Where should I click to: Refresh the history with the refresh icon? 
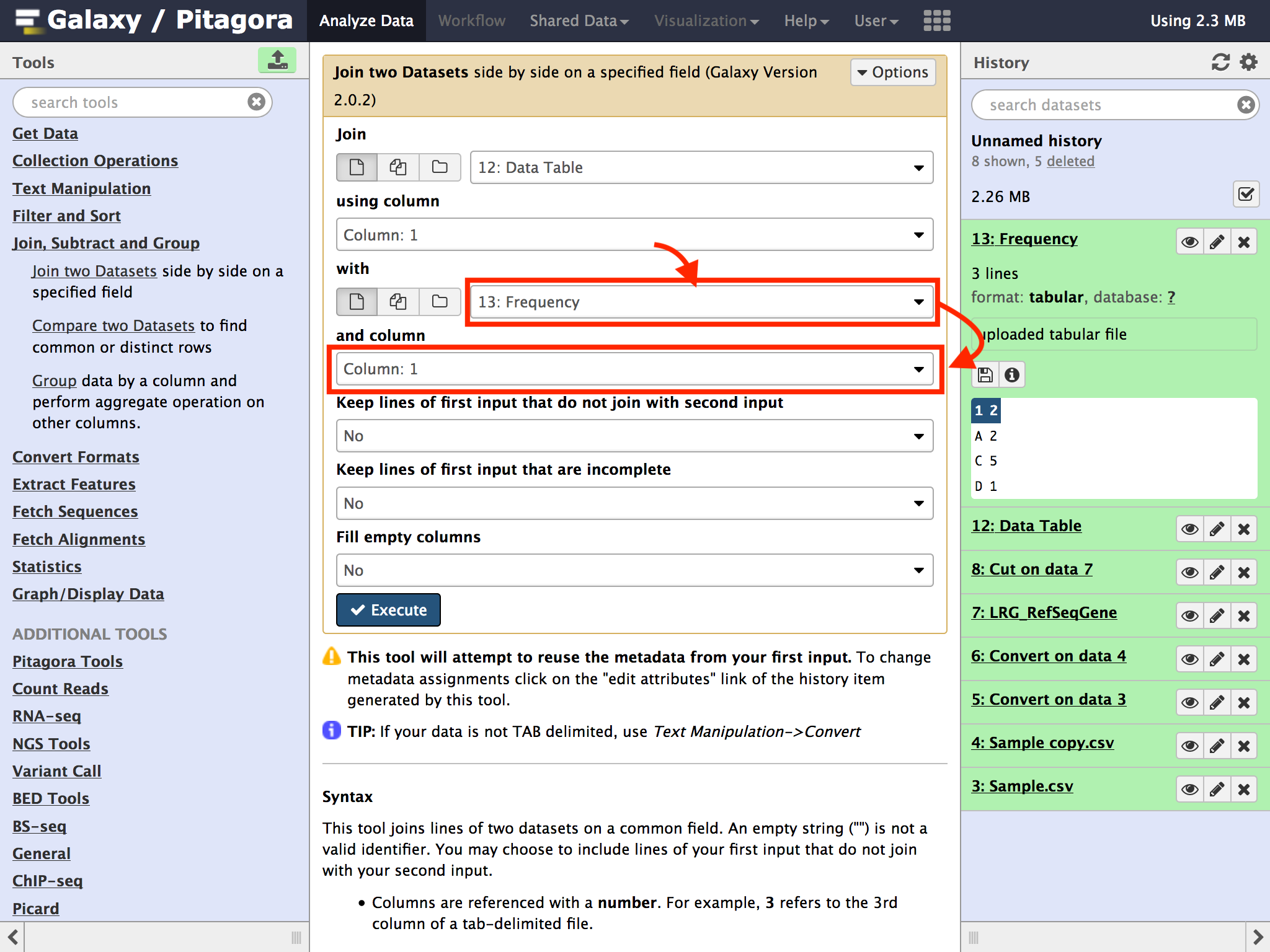point(1220,62)
